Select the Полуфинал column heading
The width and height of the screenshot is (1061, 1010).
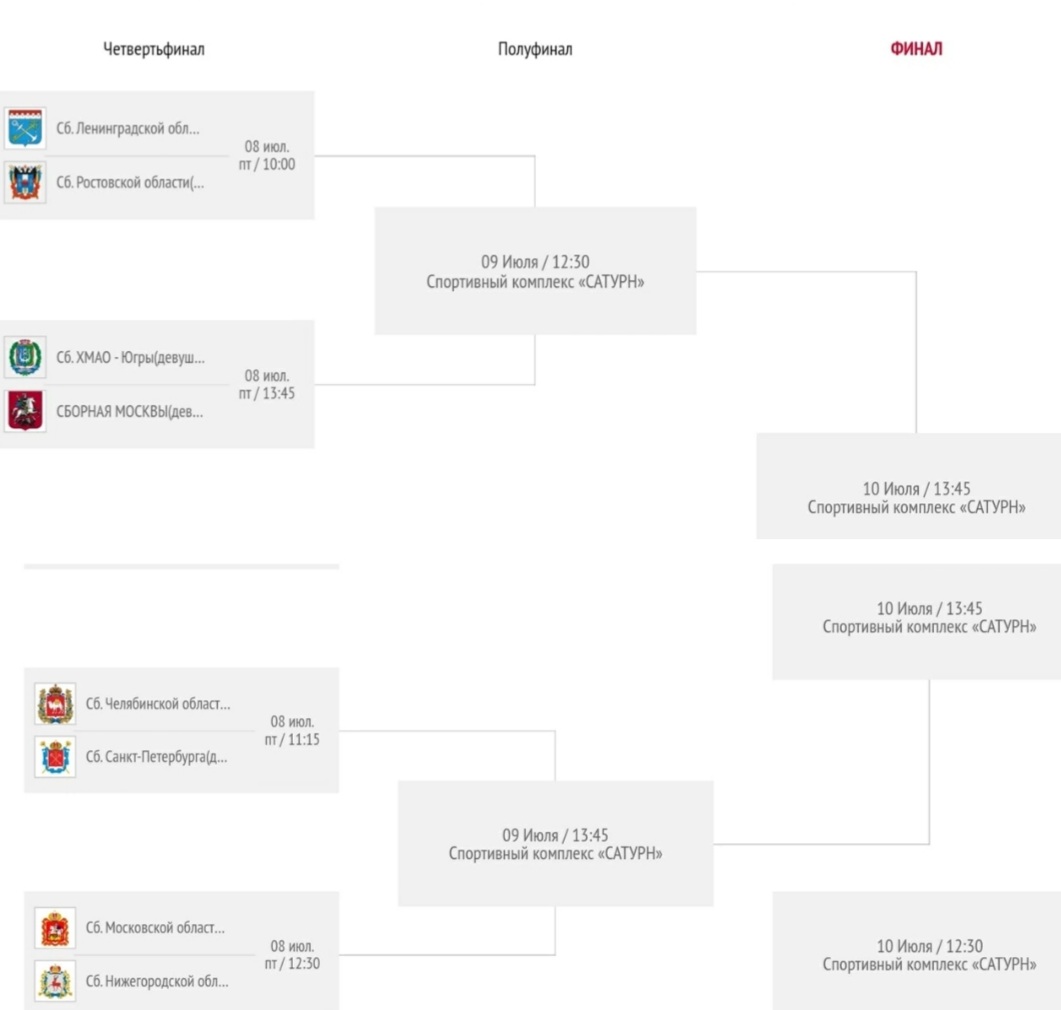point(535,49)
